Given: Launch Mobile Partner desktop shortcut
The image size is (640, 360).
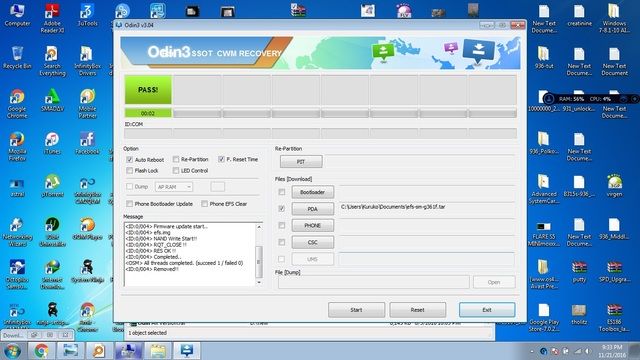Looking at the screenshot, I should tap(87, 104).
